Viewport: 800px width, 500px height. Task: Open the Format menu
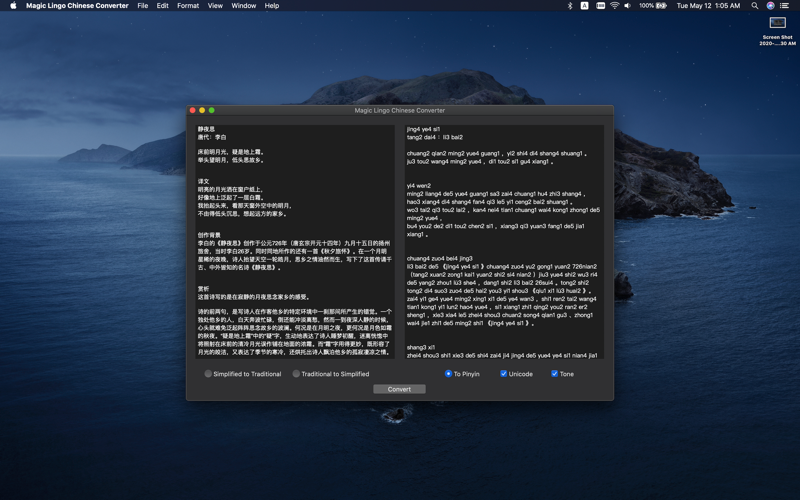point(188,6)
